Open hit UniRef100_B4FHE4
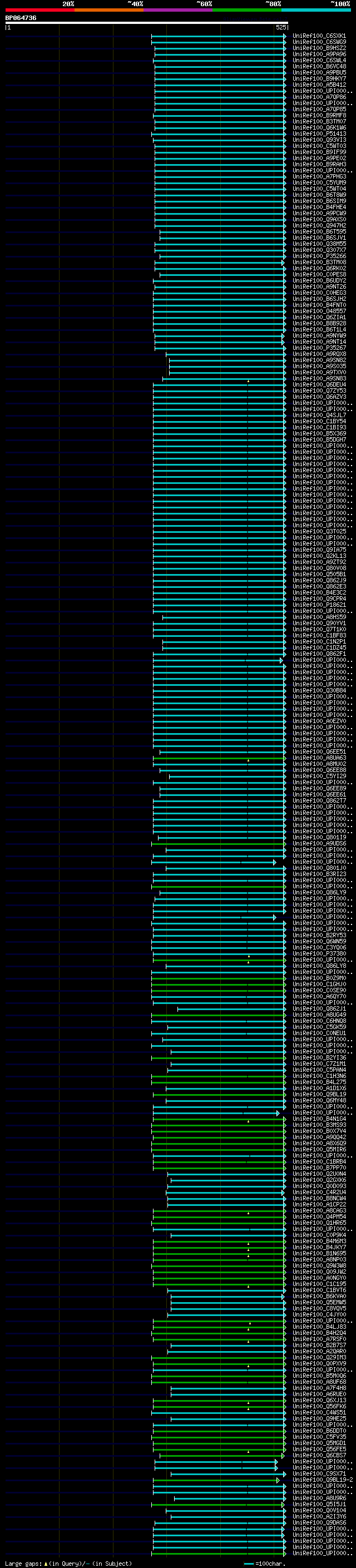 (319, 207)
